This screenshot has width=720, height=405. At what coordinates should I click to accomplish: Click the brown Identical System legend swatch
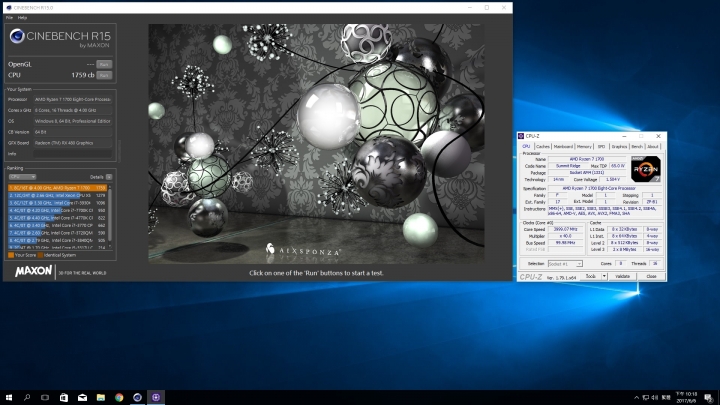[x=40, y=255]
